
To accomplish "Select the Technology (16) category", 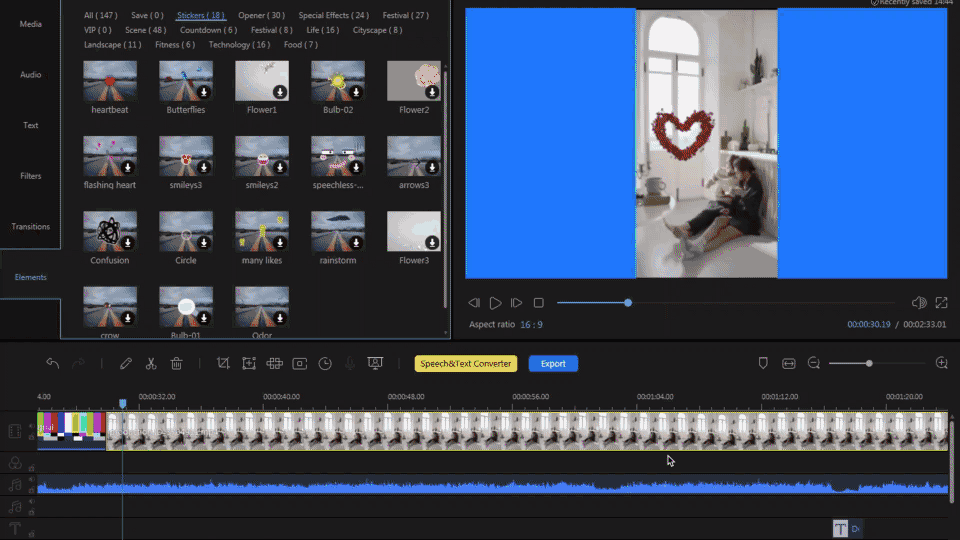I will click(239, 45).
